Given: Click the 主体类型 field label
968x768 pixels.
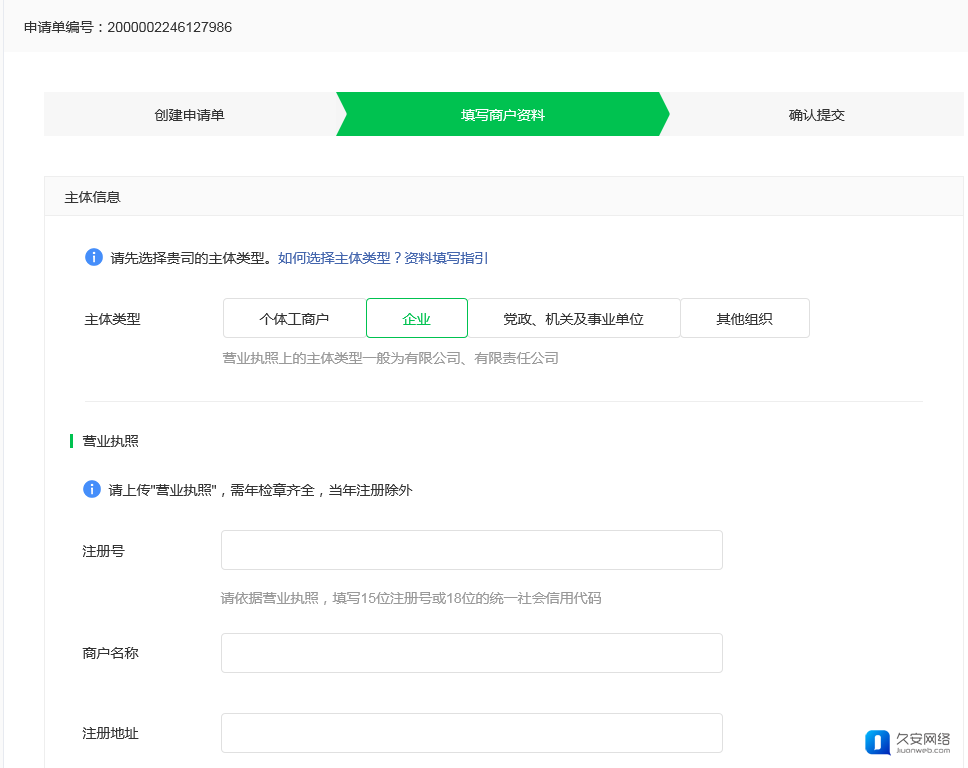Looking at the screenshot, I should pyautogui.click(x=113, y=320).
